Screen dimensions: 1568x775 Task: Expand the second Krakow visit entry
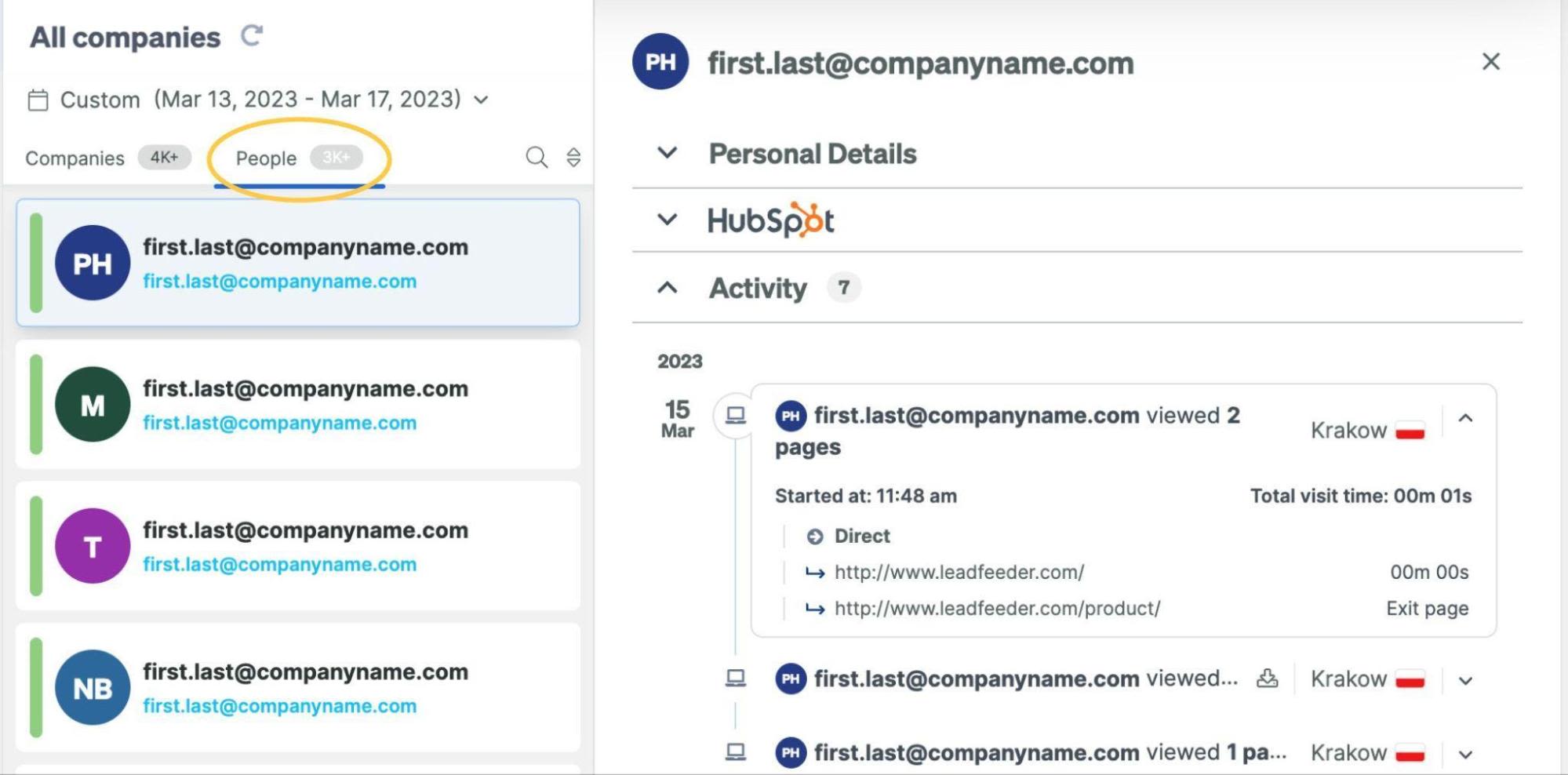pyautogui.click(x=1465, y=681)
